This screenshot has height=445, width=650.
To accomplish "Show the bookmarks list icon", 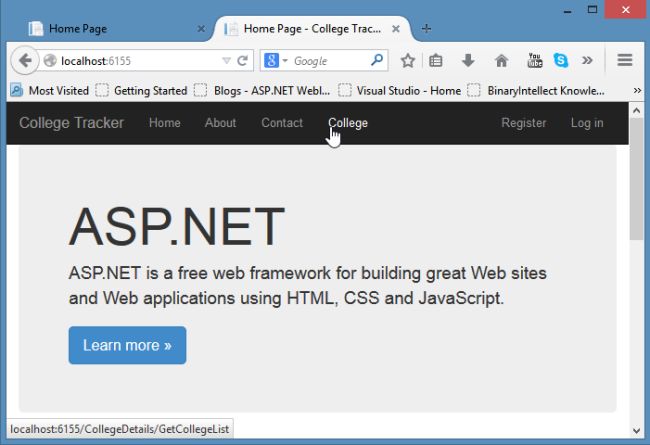I will click(436, 61).
